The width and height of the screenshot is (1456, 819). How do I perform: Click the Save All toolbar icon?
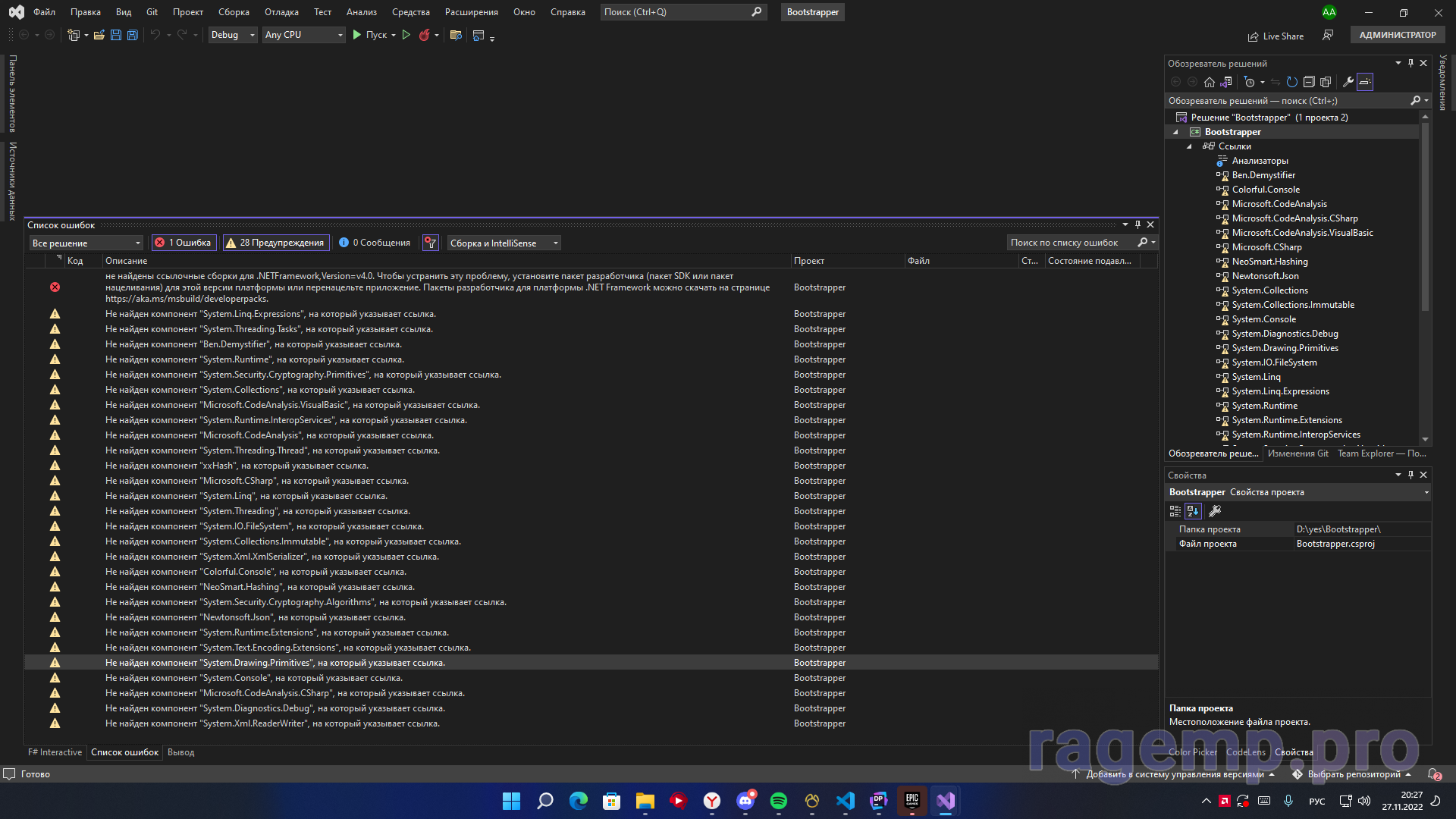pos(132,35)
